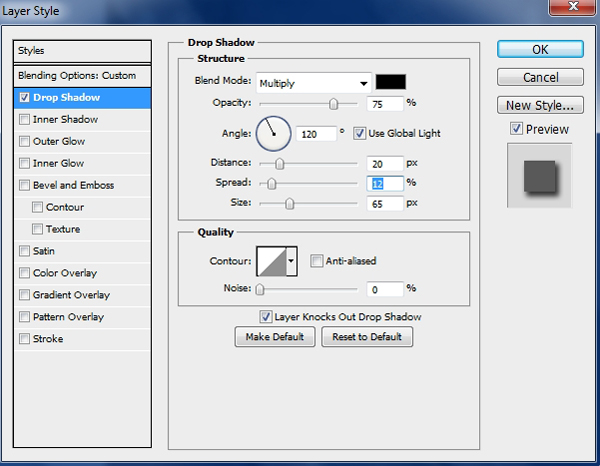Close the Layer Style dialog window
Viewport: 600px width, 466px height.
(579, 11)
